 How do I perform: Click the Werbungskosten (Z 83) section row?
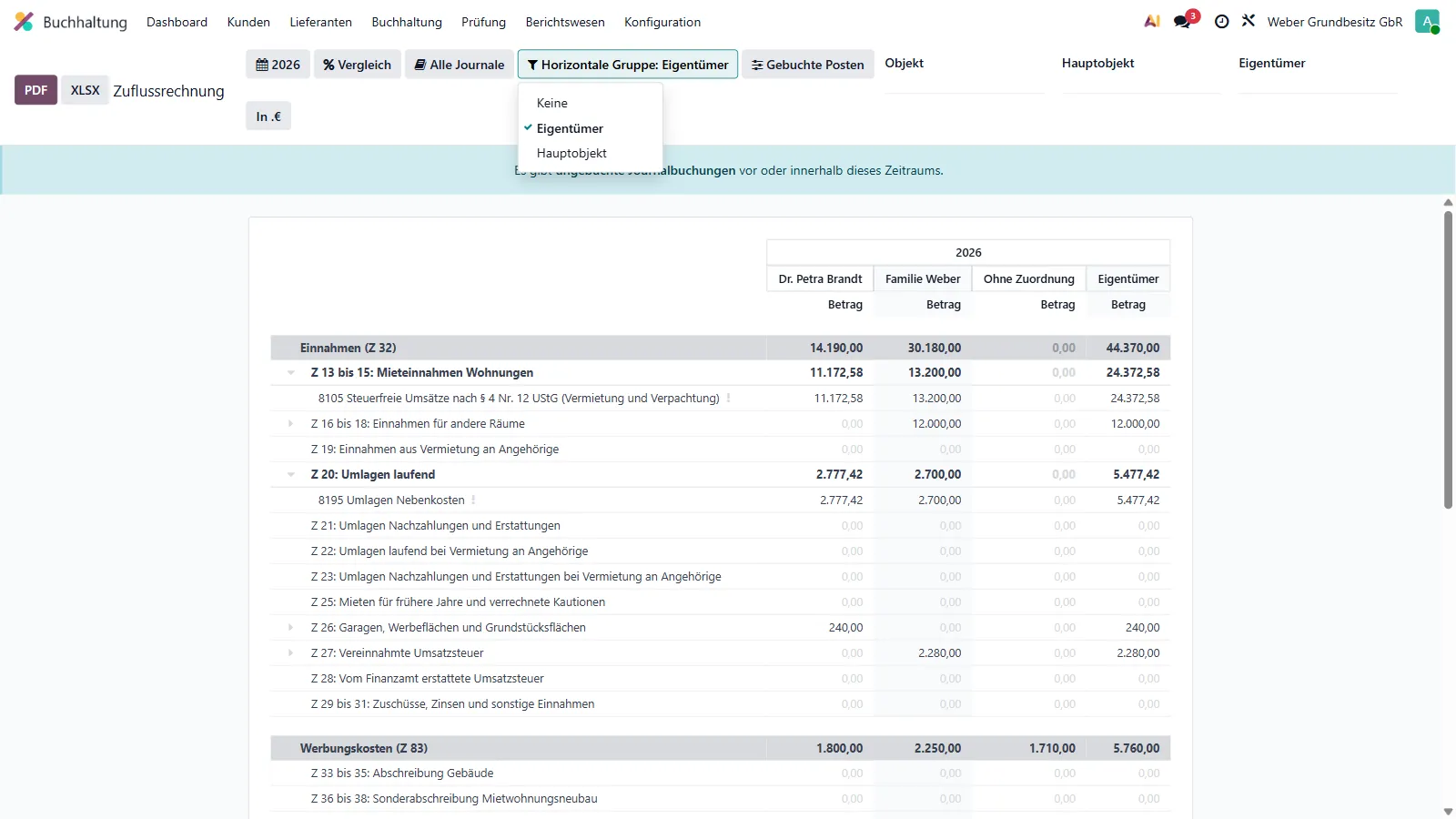(721, 748)
